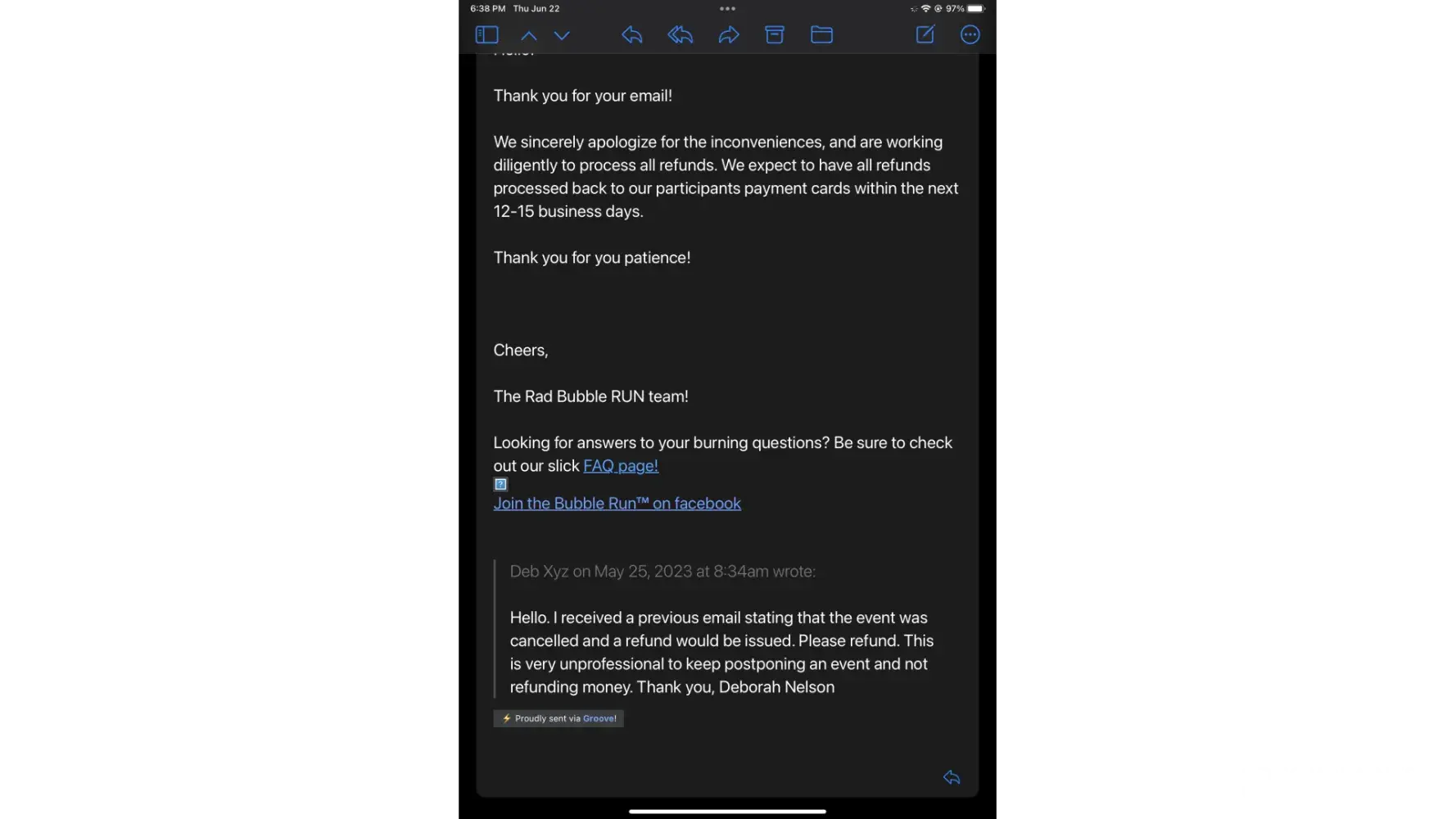Tap the home indicator bar

click(727, 812)
